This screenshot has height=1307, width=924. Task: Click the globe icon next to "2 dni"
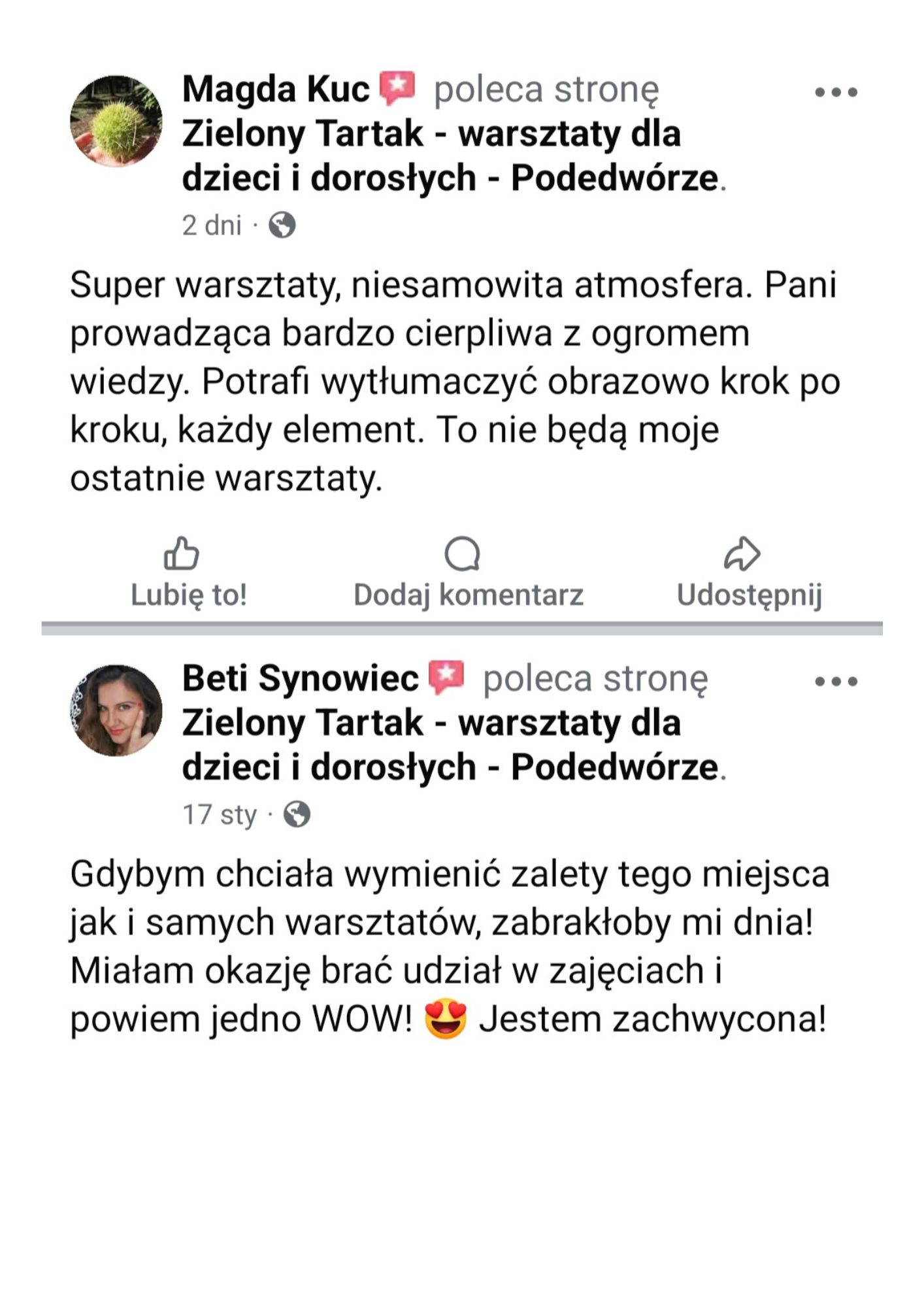(282, 225)
